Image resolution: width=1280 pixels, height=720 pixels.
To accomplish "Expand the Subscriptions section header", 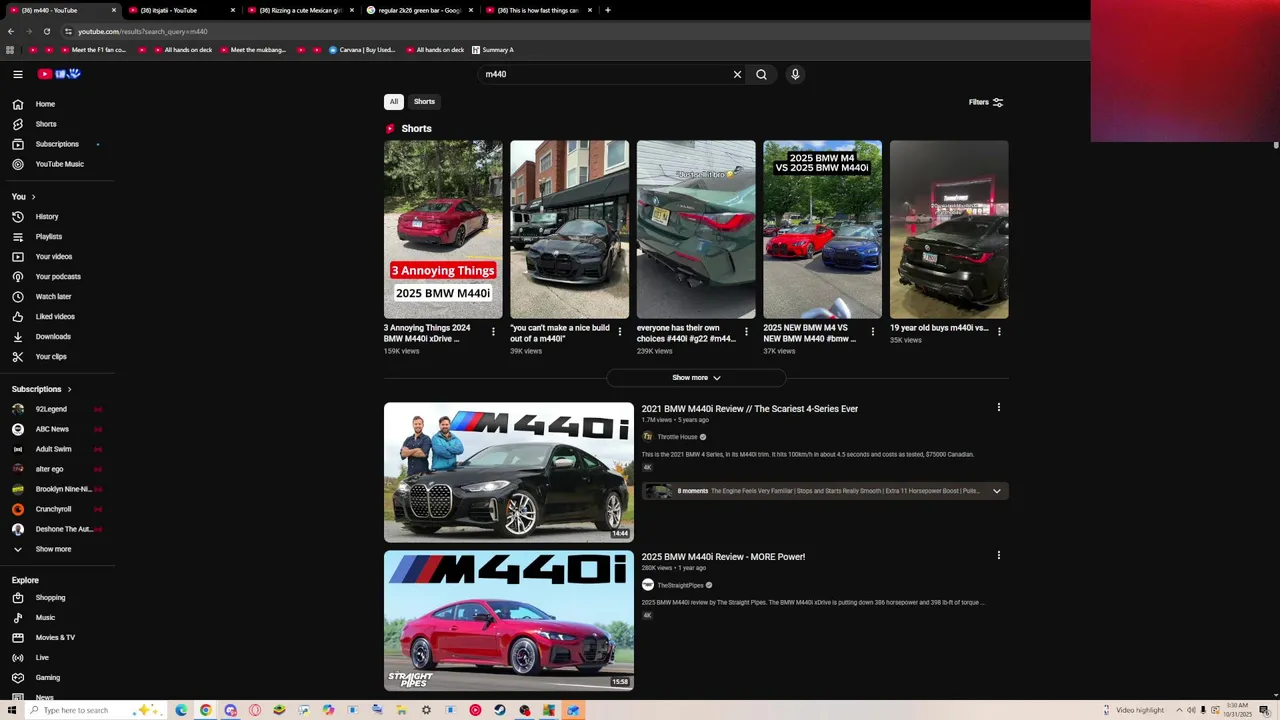I will (x=41, y=389).
